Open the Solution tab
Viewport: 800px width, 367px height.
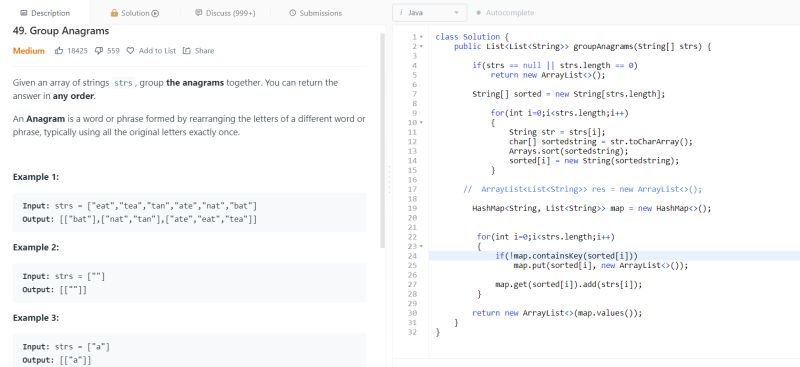135,13
